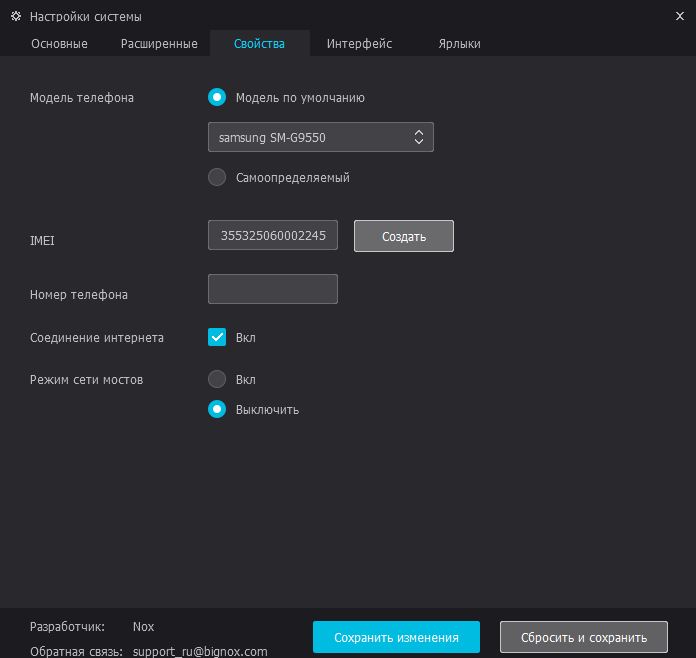Viewport: 696px width, 658px height.
Task: Select the Выключить radio button
Action: pos(217,410)
